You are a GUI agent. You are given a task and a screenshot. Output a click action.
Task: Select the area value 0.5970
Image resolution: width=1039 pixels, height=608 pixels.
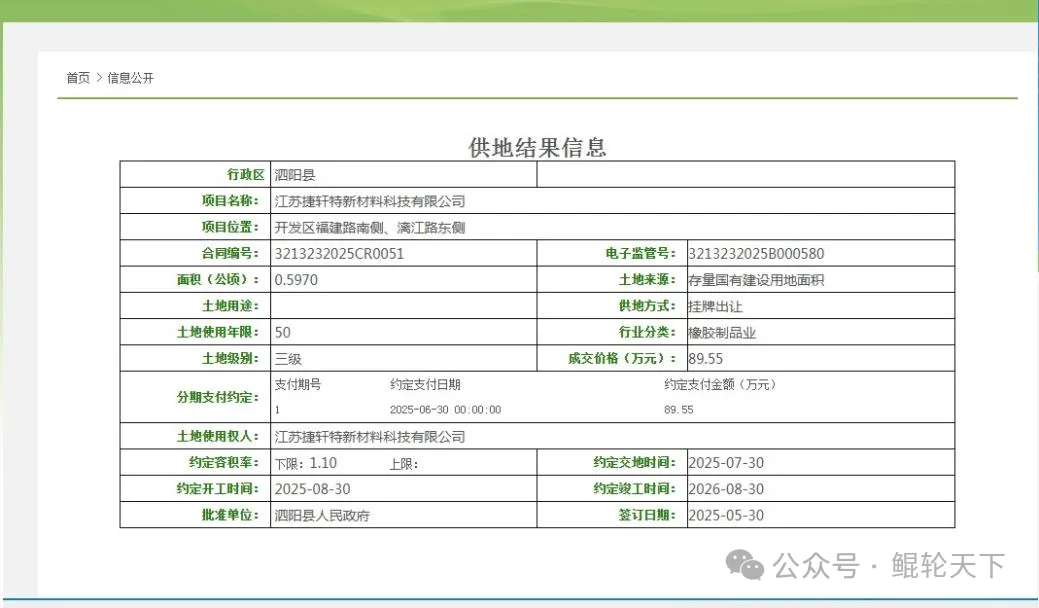(296, 280)
